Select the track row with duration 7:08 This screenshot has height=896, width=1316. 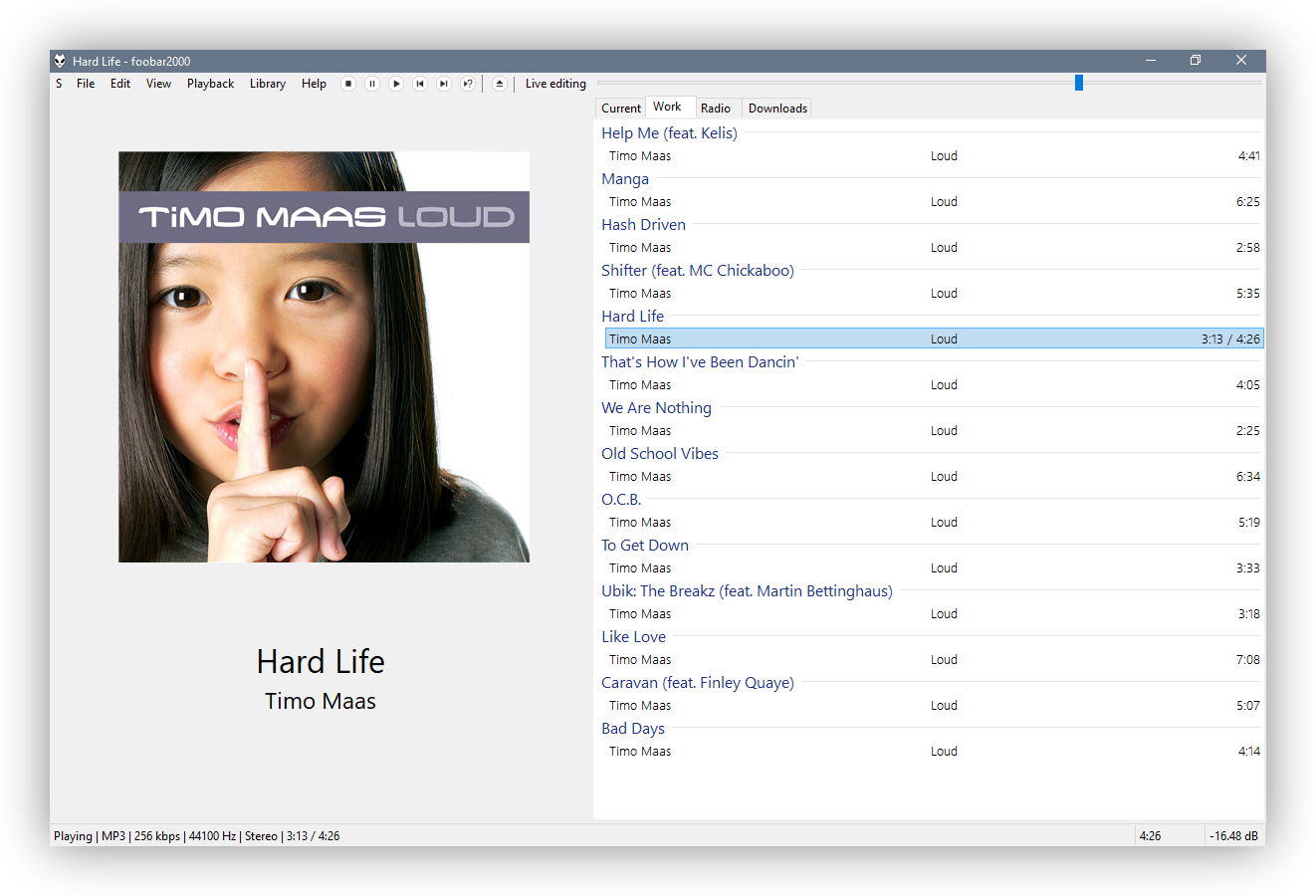(934, 659)
